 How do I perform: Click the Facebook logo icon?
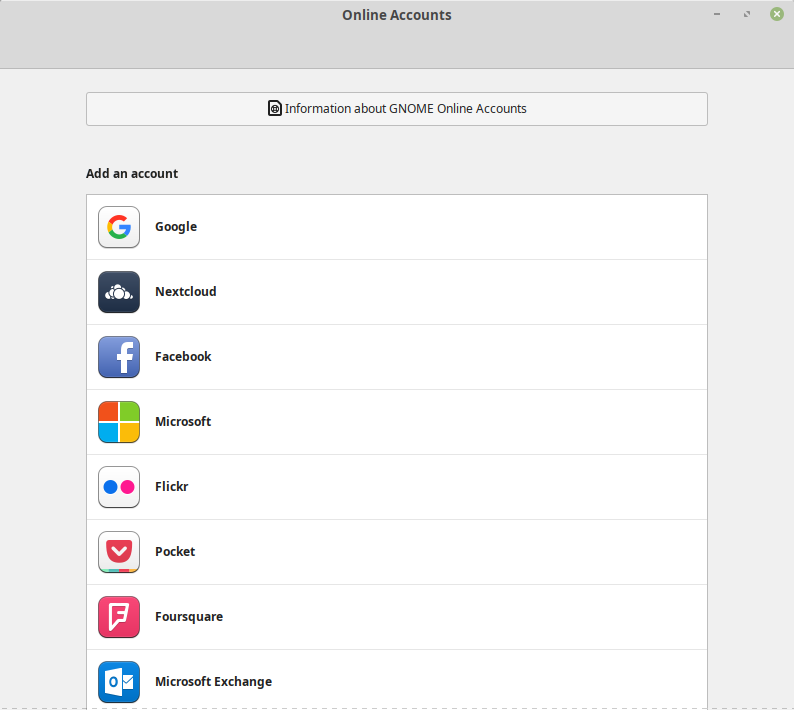pos(119,357)
